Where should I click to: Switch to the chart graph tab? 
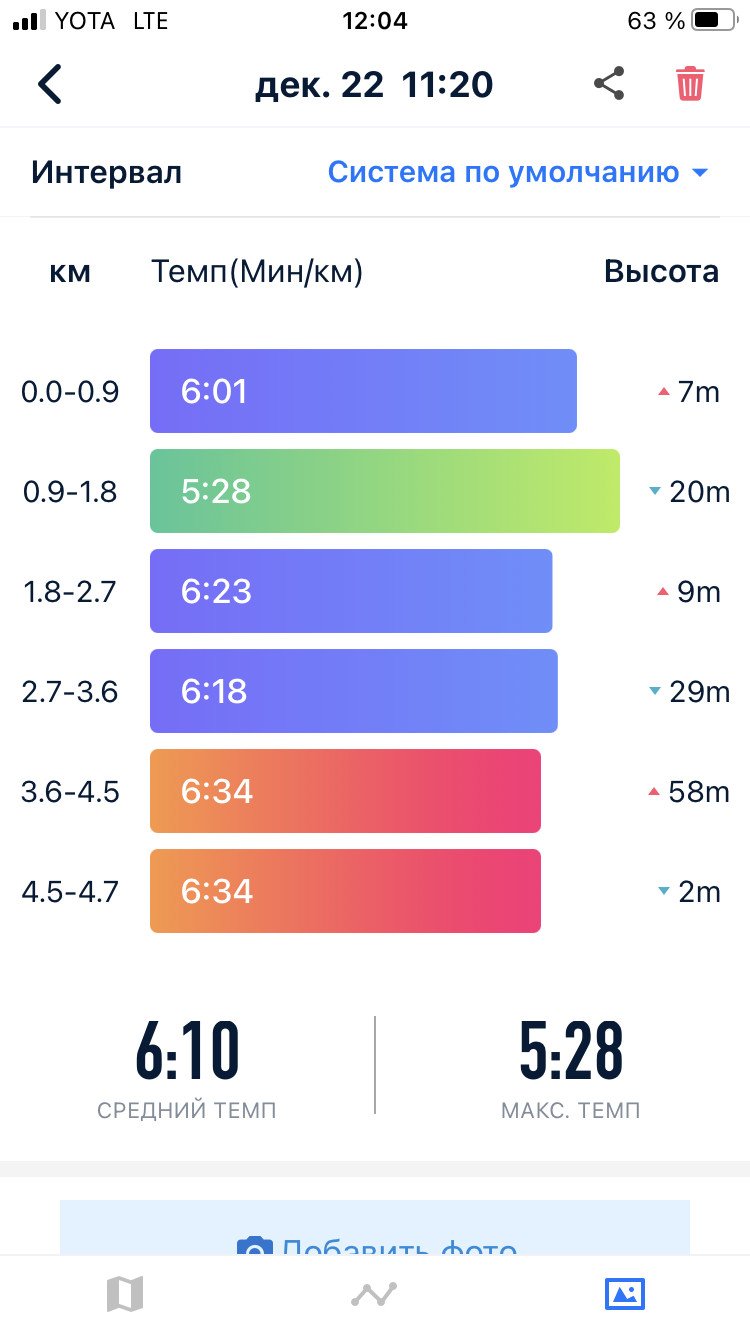(375, 1294)
